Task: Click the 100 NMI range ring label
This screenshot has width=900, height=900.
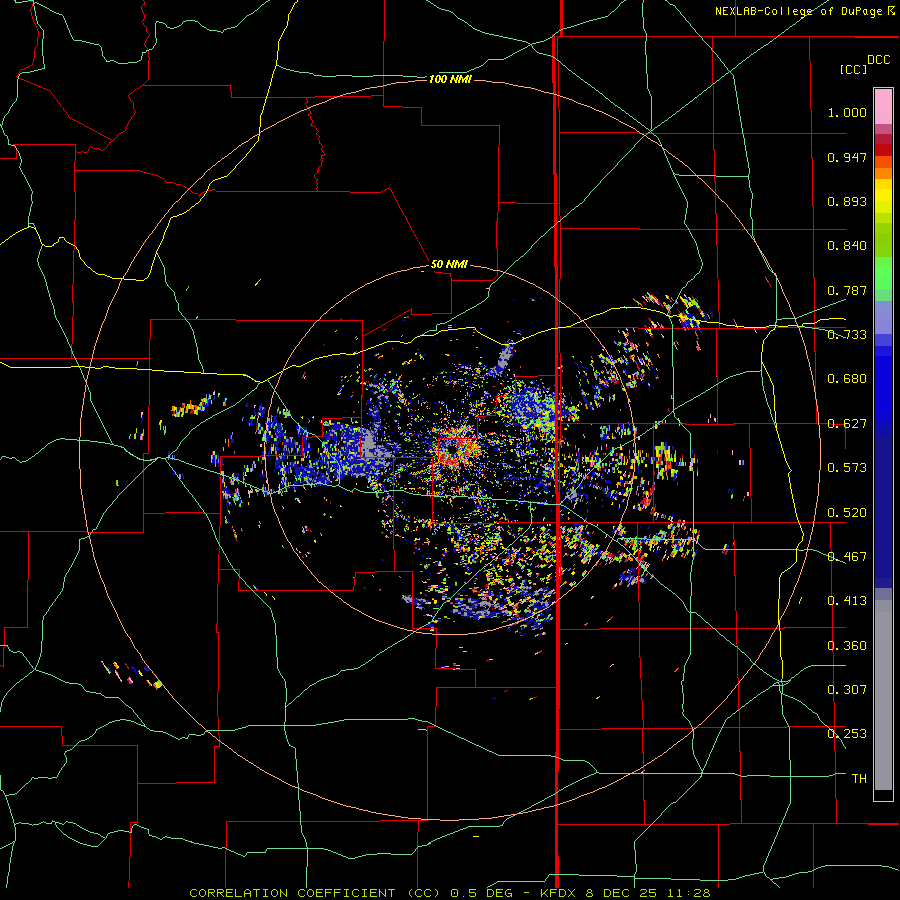Action: pos(450,79)
